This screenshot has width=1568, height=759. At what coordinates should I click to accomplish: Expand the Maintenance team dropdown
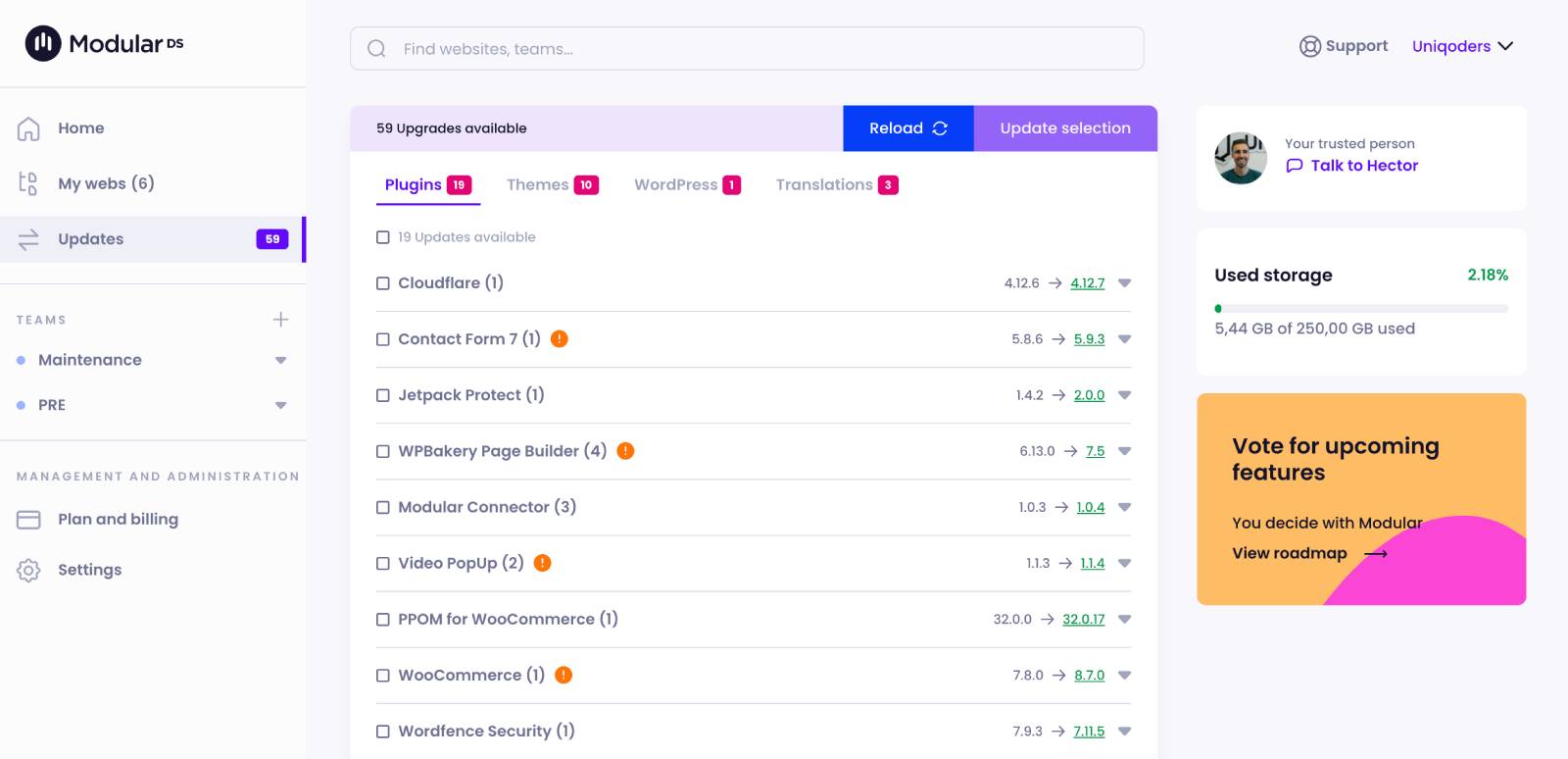coord(280,361)
